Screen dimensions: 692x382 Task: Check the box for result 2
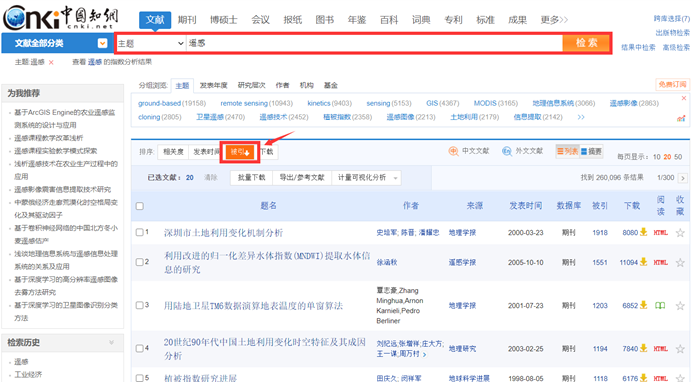coord(139,262)
